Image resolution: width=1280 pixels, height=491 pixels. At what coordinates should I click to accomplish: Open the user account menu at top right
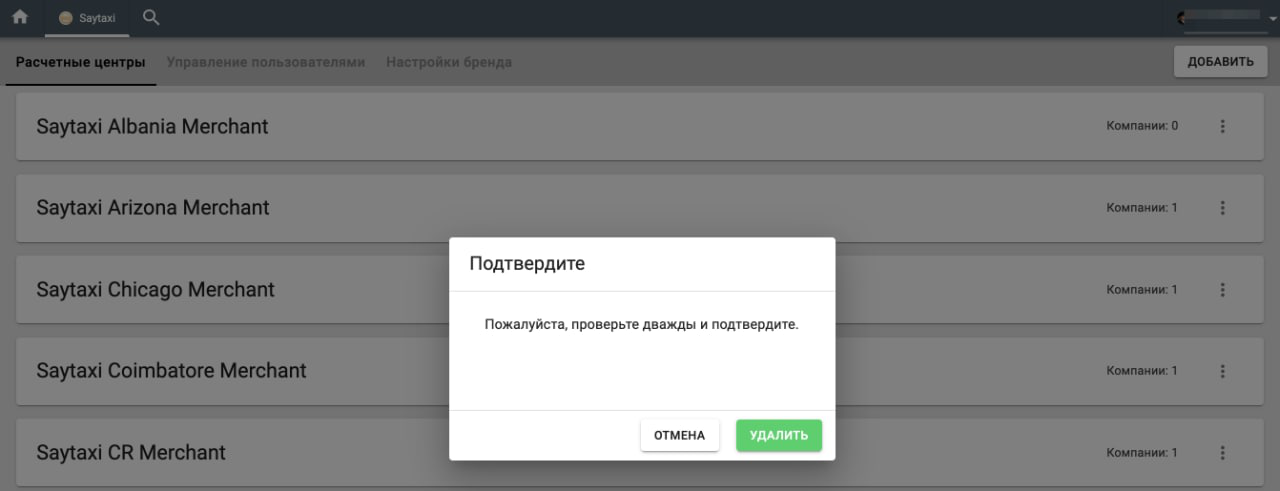(x=1226, y=18)
